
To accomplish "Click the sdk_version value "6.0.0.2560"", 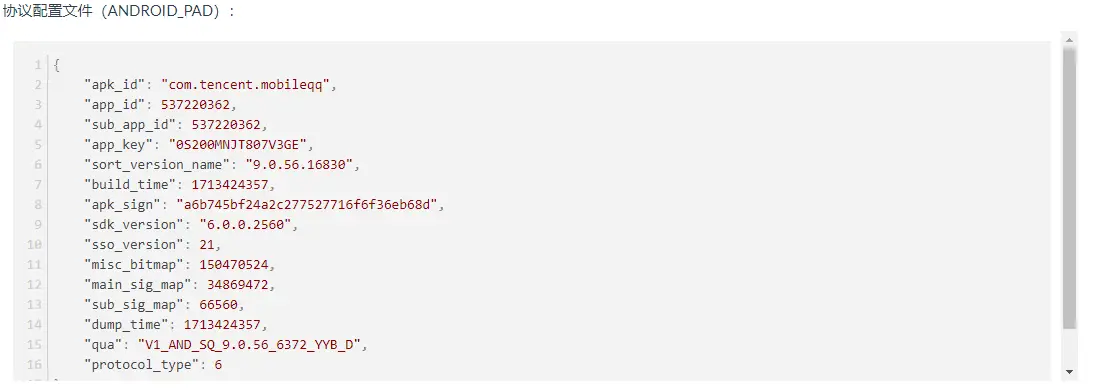I will (245, 224).
